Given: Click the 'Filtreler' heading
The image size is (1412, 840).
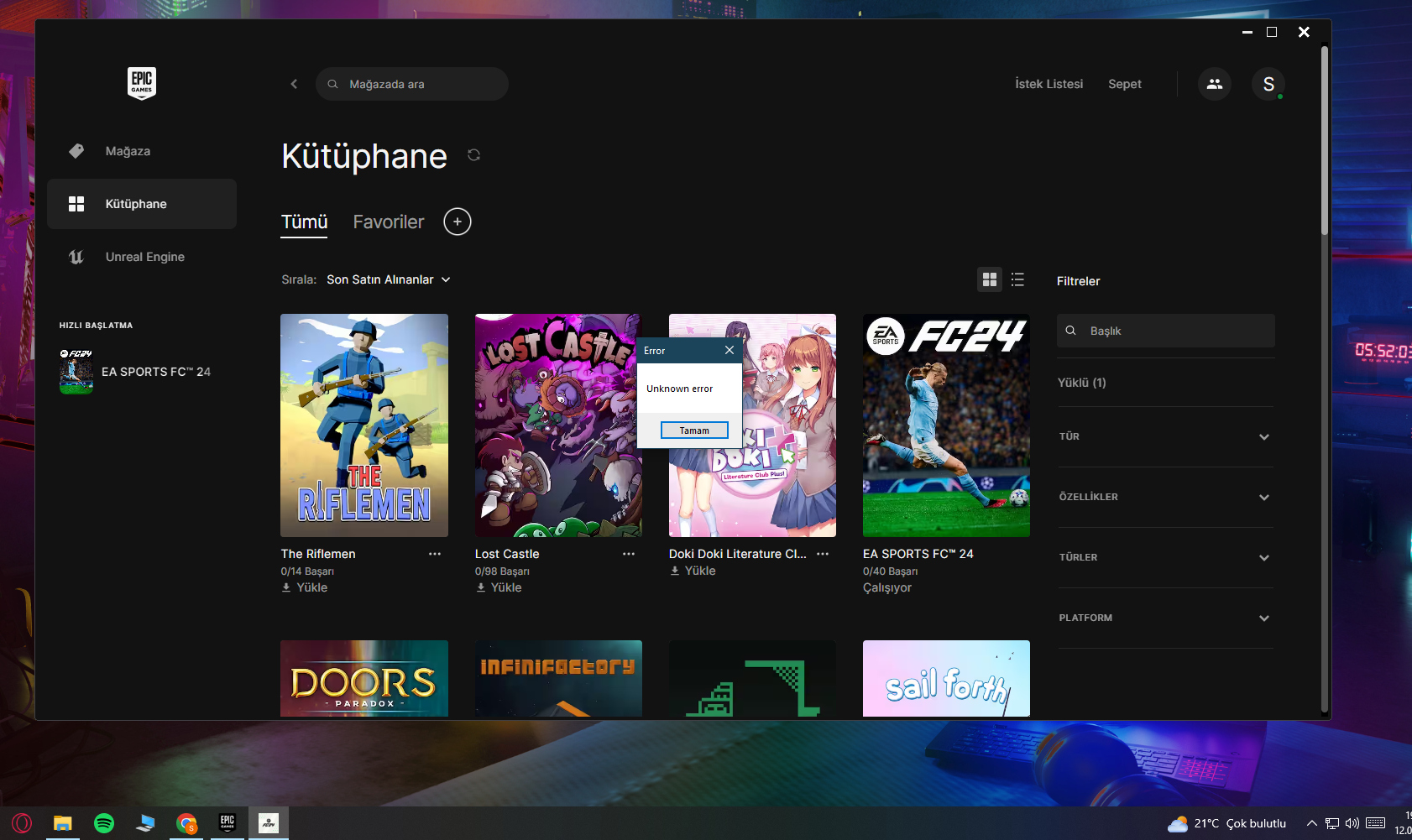Looking at the screenshot, I should [x=1078, y=281].
